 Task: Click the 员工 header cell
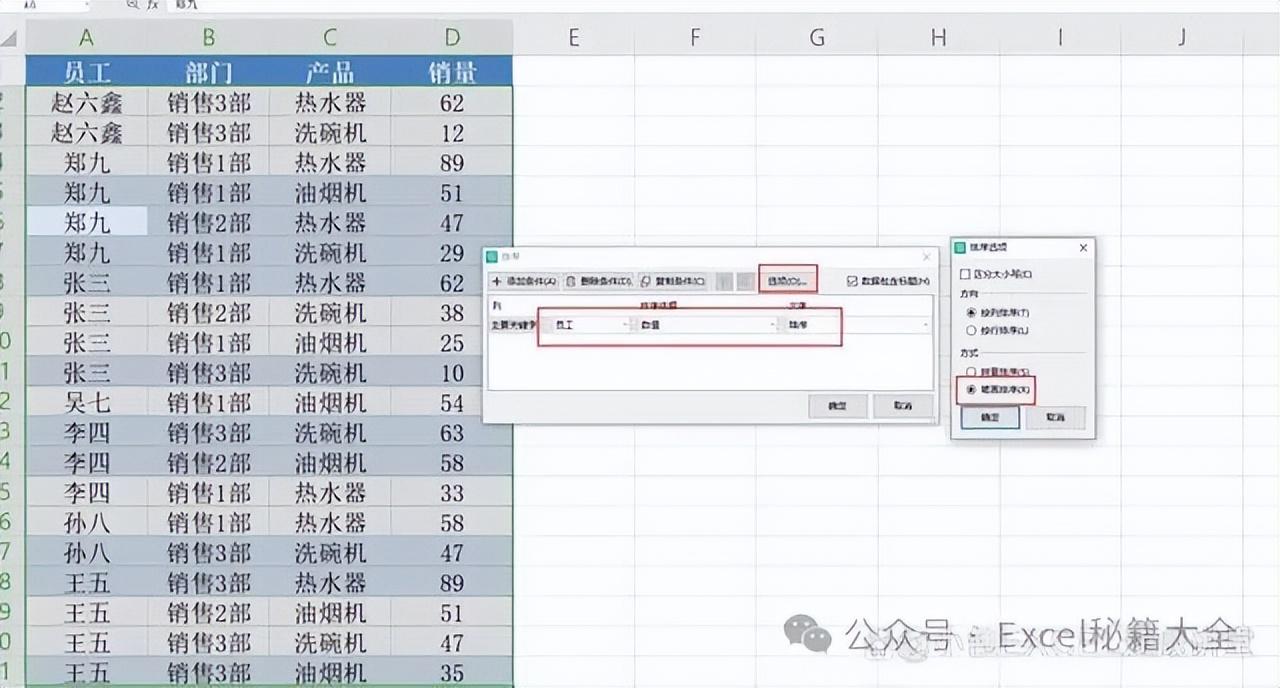[x=87, y=72]
